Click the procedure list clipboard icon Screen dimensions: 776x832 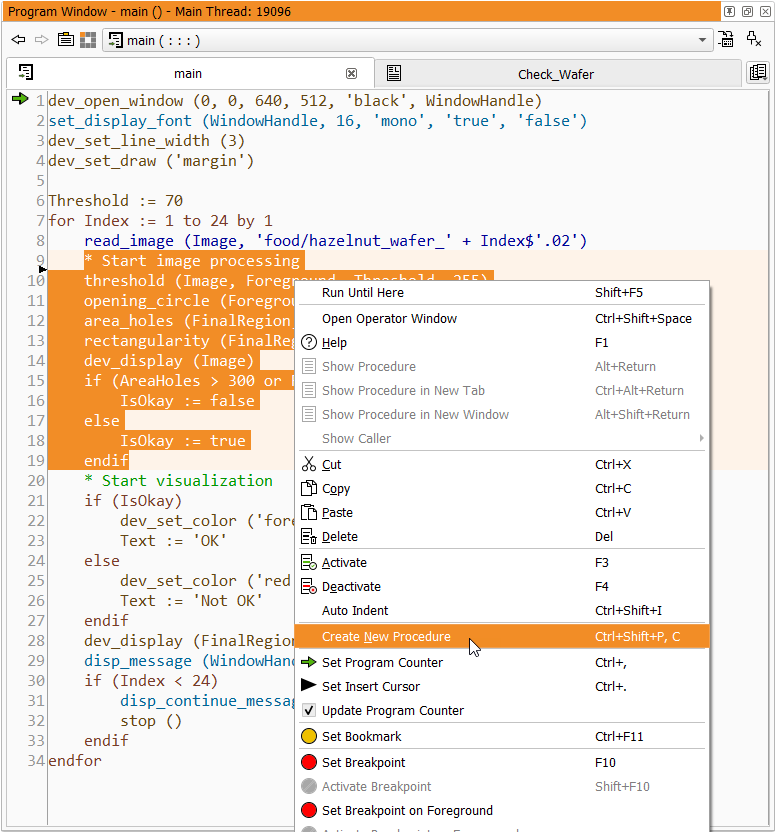[65, 40]
